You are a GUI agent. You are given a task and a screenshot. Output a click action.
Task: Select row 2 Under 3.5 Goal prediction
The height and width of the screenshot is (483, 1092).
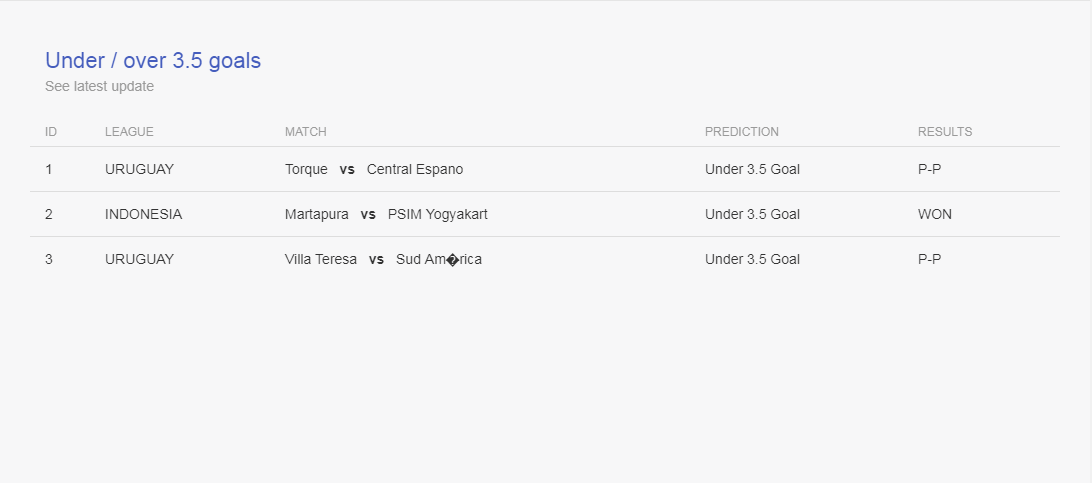(752, 214)
